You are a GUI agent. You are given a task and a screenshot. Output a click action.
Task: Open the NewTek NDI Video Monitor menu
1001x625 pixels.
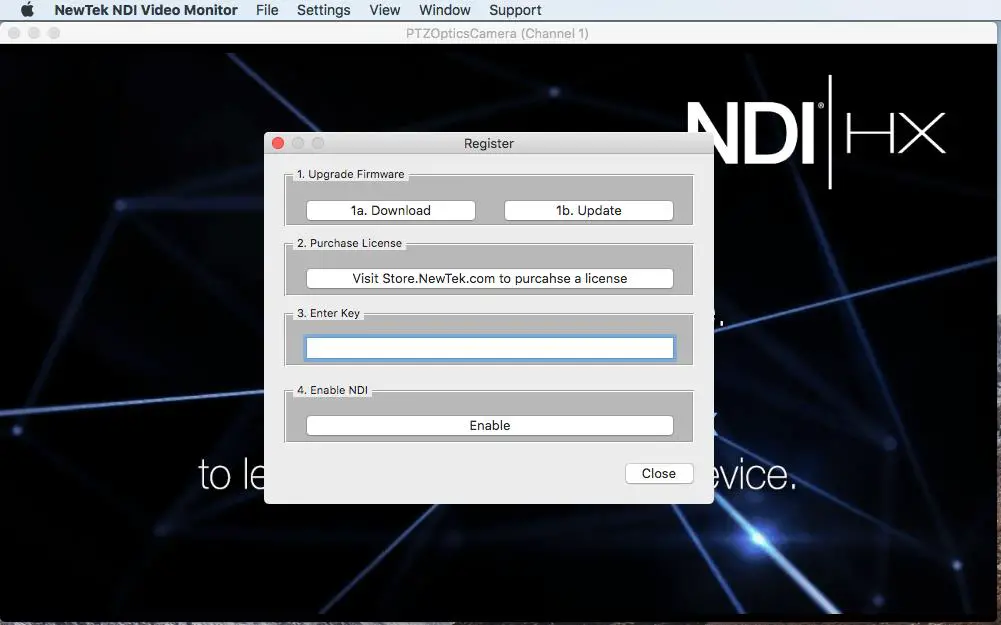pos(146,10)
